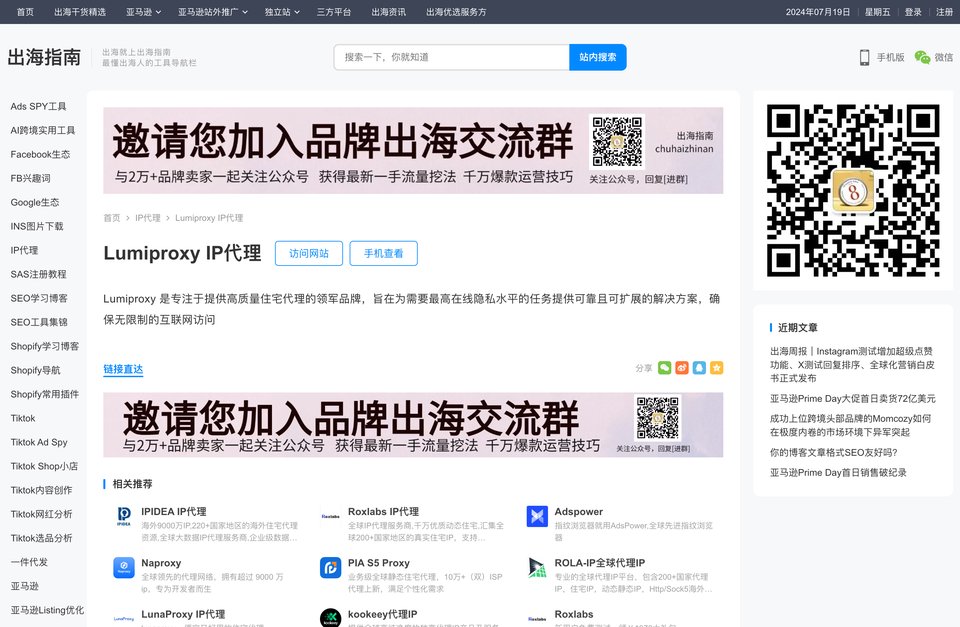This screenshot has width=960, height=627.
Task: Open 出海优选服务方 in top navigation
Action: click(456, 12)
